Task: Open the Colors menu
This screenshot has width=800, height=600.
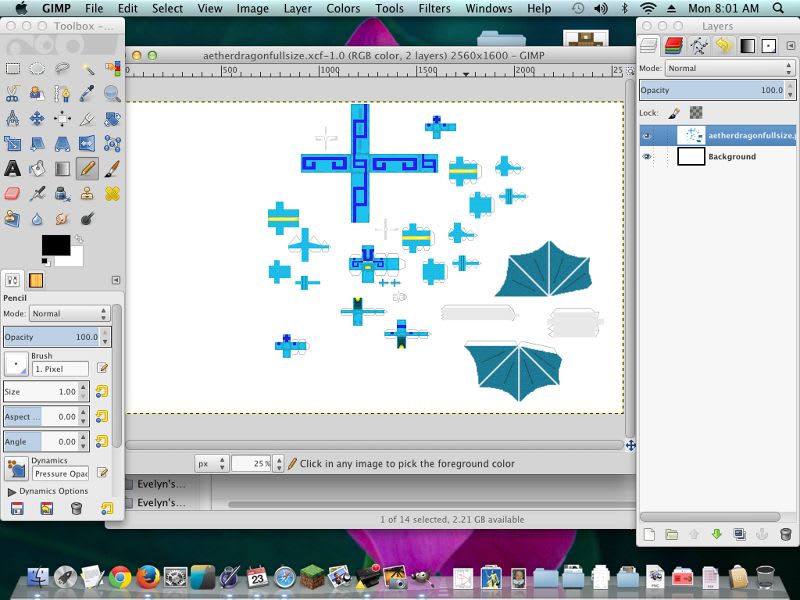Action: pos(343,9)
